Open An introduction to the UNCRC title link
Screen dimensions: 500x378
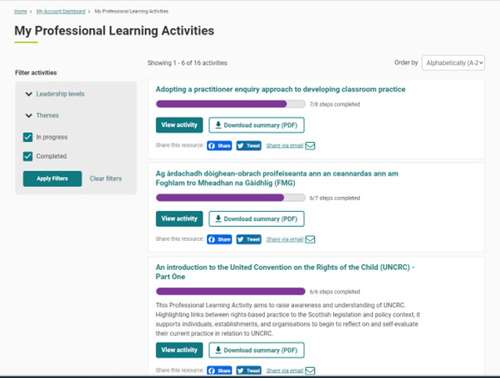tap(285, 272)
